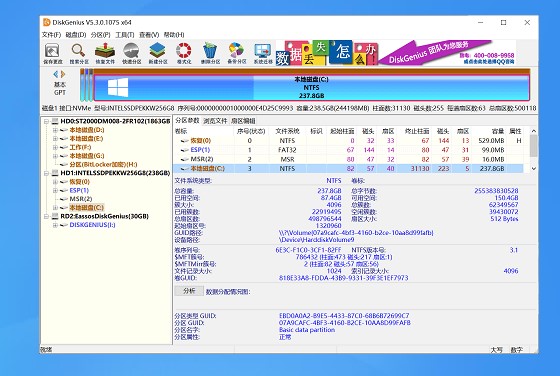
Task: Go to next disk with right arrow
Action: [63, 74]
